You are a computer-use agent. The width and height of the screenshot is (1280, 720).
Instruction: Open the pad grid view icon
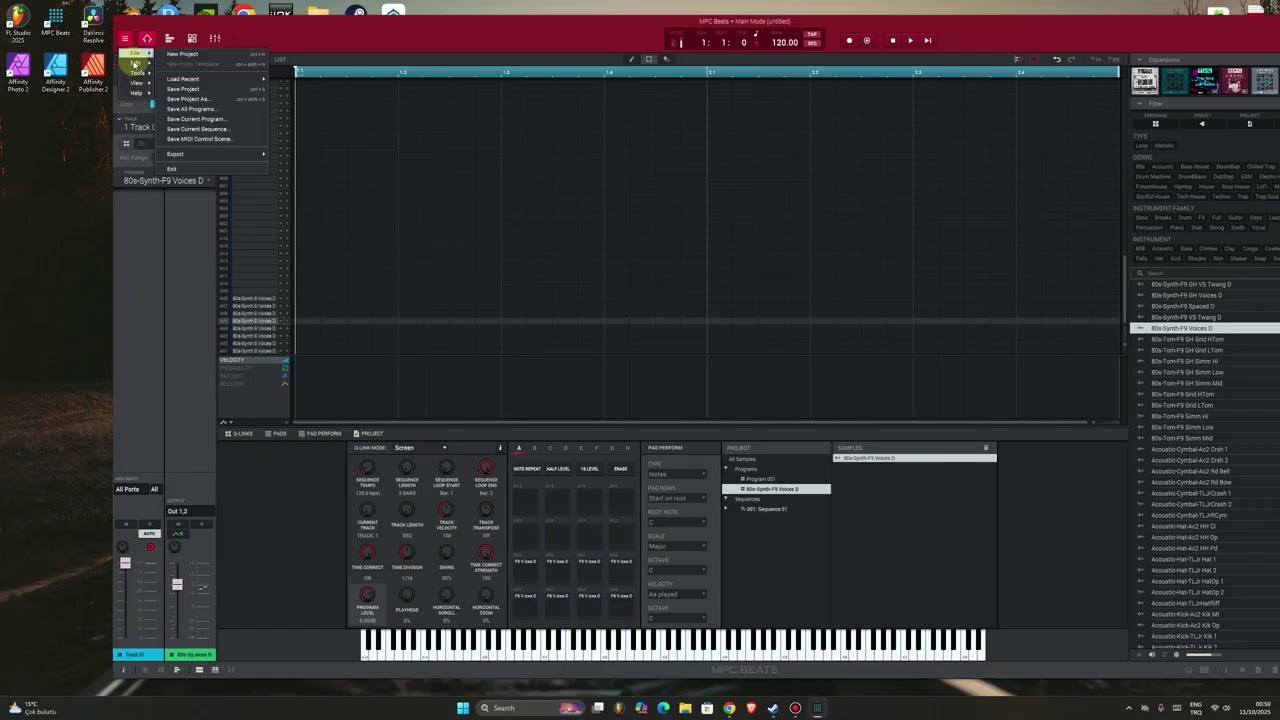(192, 39)
